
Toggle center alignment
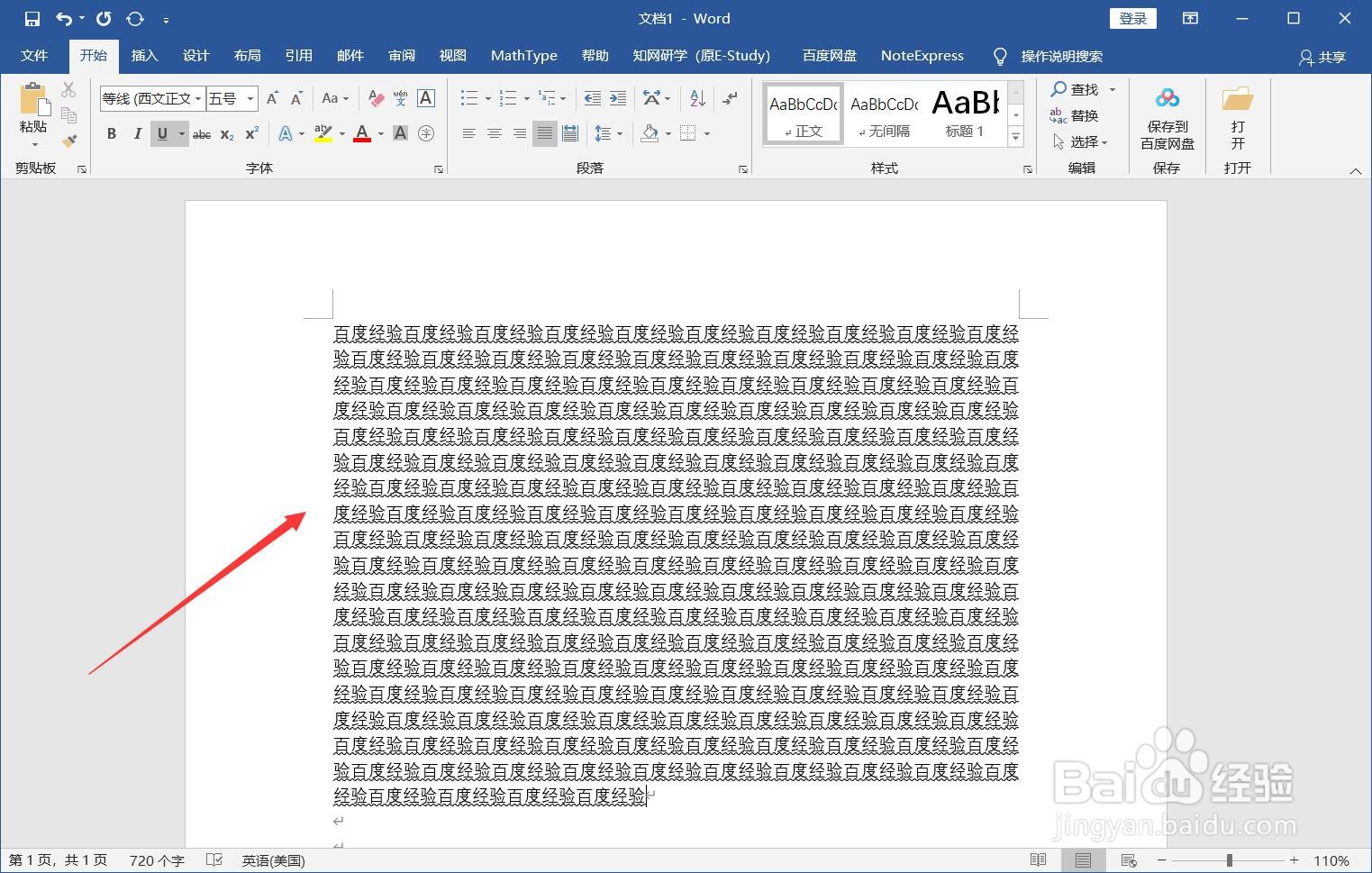pyautogui.click(x=494, y=133)
